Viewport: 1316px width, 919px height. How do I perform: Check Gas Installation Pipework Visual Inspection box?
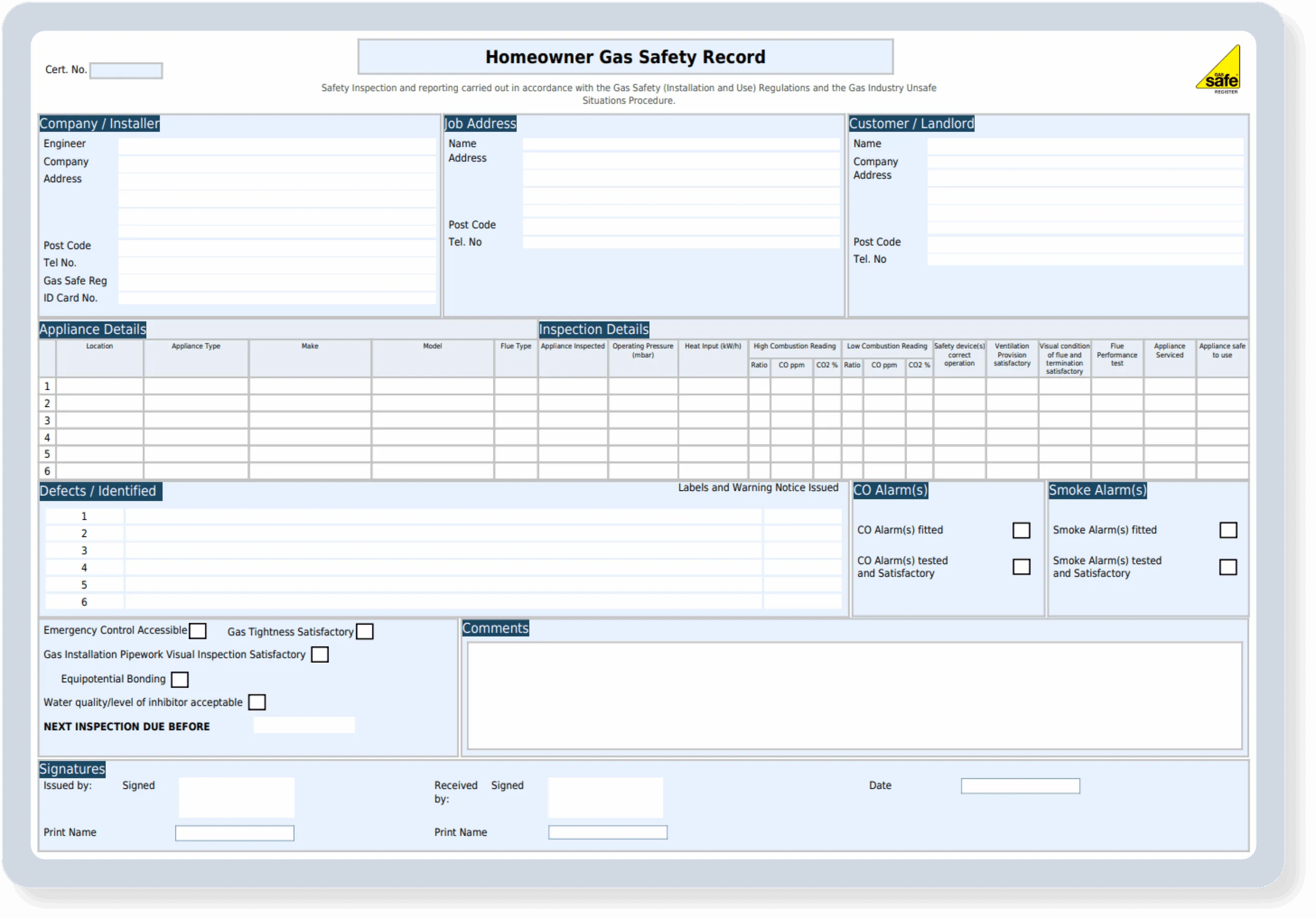(320, 654)
